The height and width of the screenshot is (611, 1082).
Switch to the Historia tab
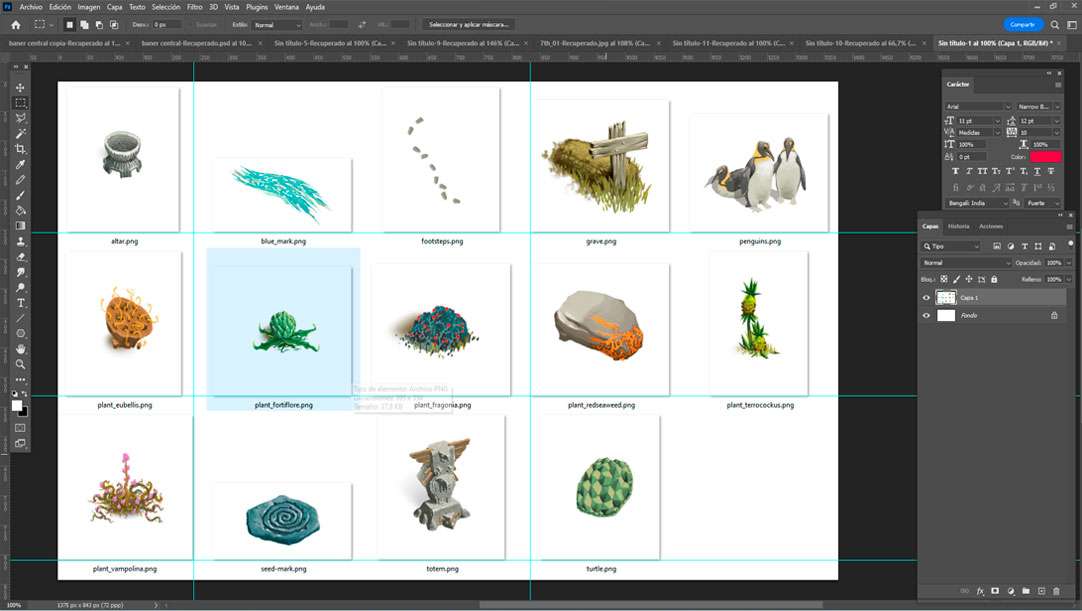(x=958, y=226)
